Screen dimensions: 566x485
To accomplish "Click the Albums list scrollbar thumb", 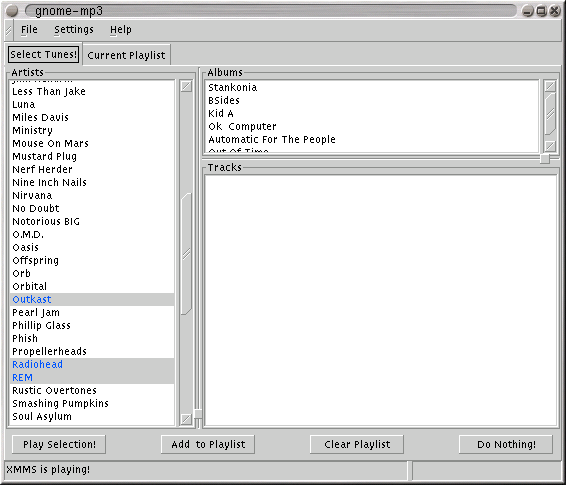I will pos(550,114).
